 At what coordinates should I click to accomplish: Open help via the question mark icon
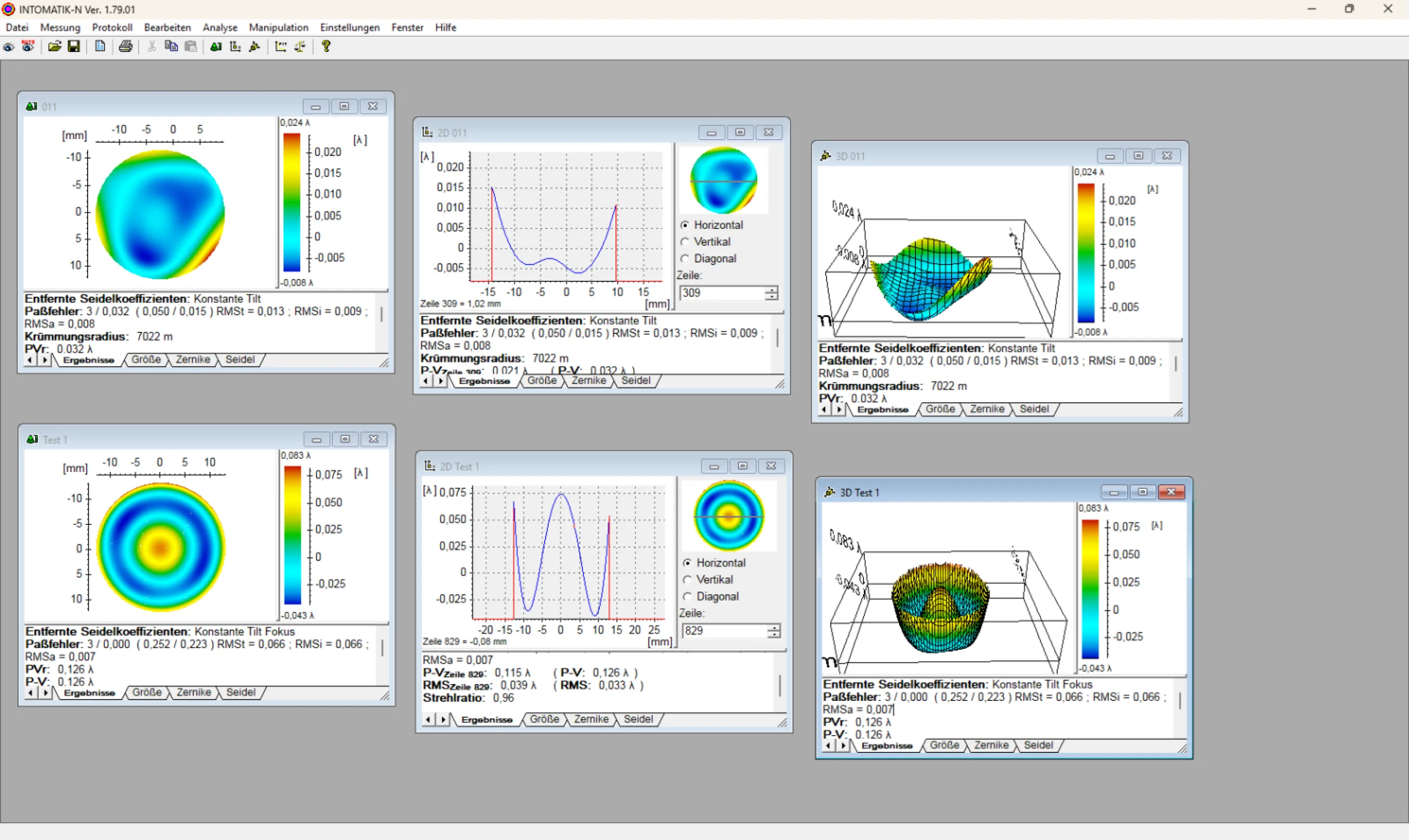(326, 46)
